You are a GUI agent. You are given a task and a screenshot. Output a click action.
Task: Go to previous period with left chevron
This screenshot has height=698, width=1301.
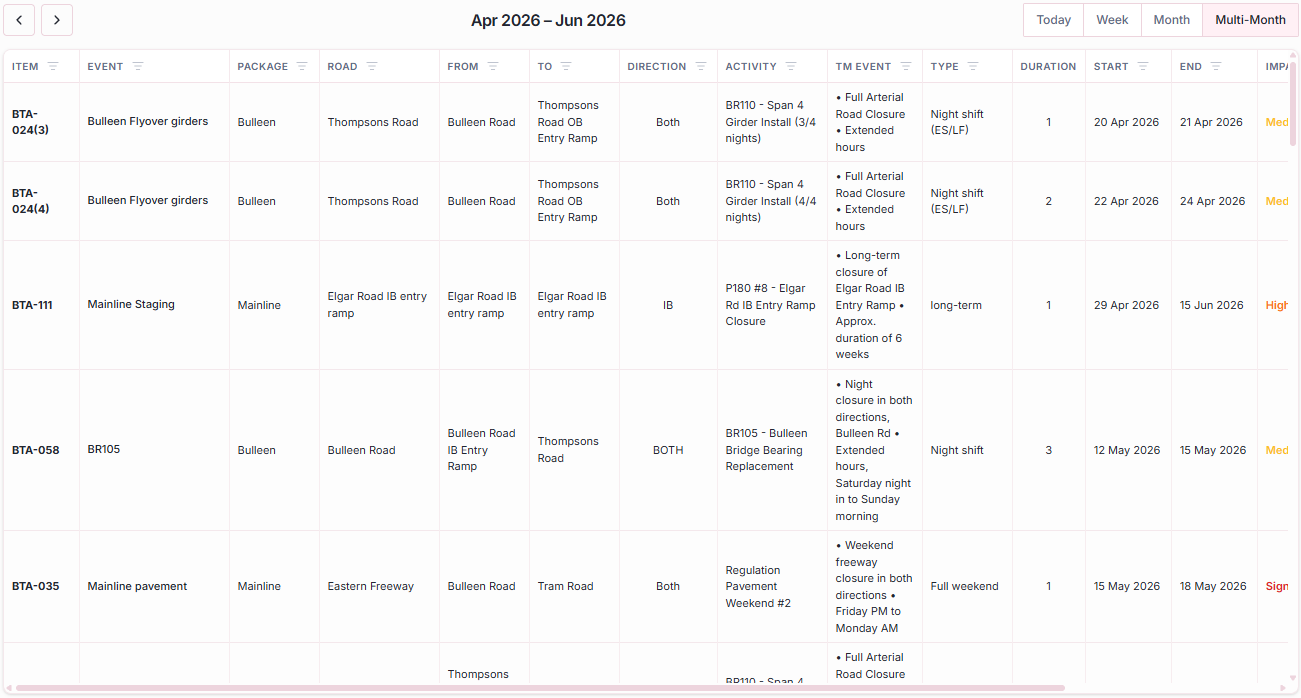pos(19,20)
